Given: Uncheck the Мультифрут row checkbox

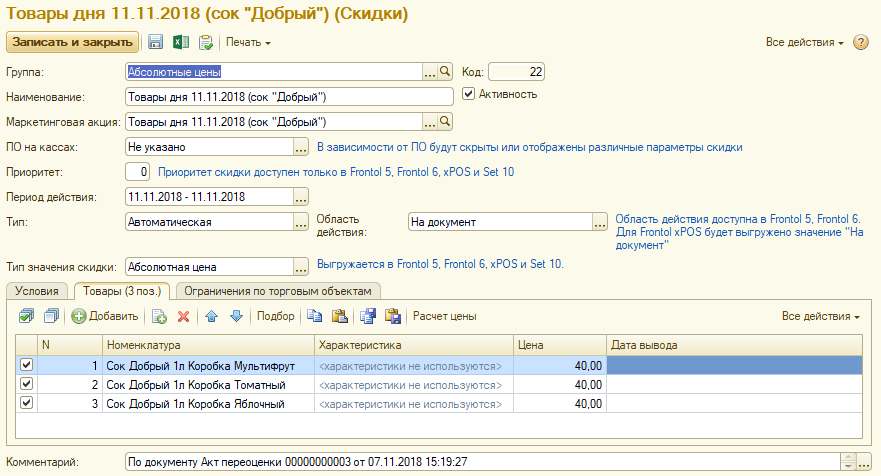Looking at the screenshot, I should pos(26,365).
